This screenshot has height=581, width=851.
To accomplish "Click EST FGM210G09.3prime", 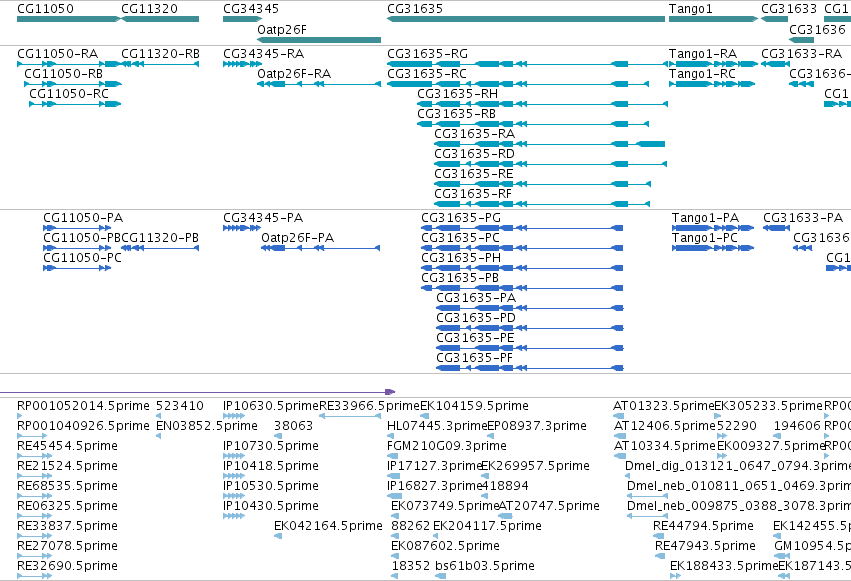I will [447, 446].
